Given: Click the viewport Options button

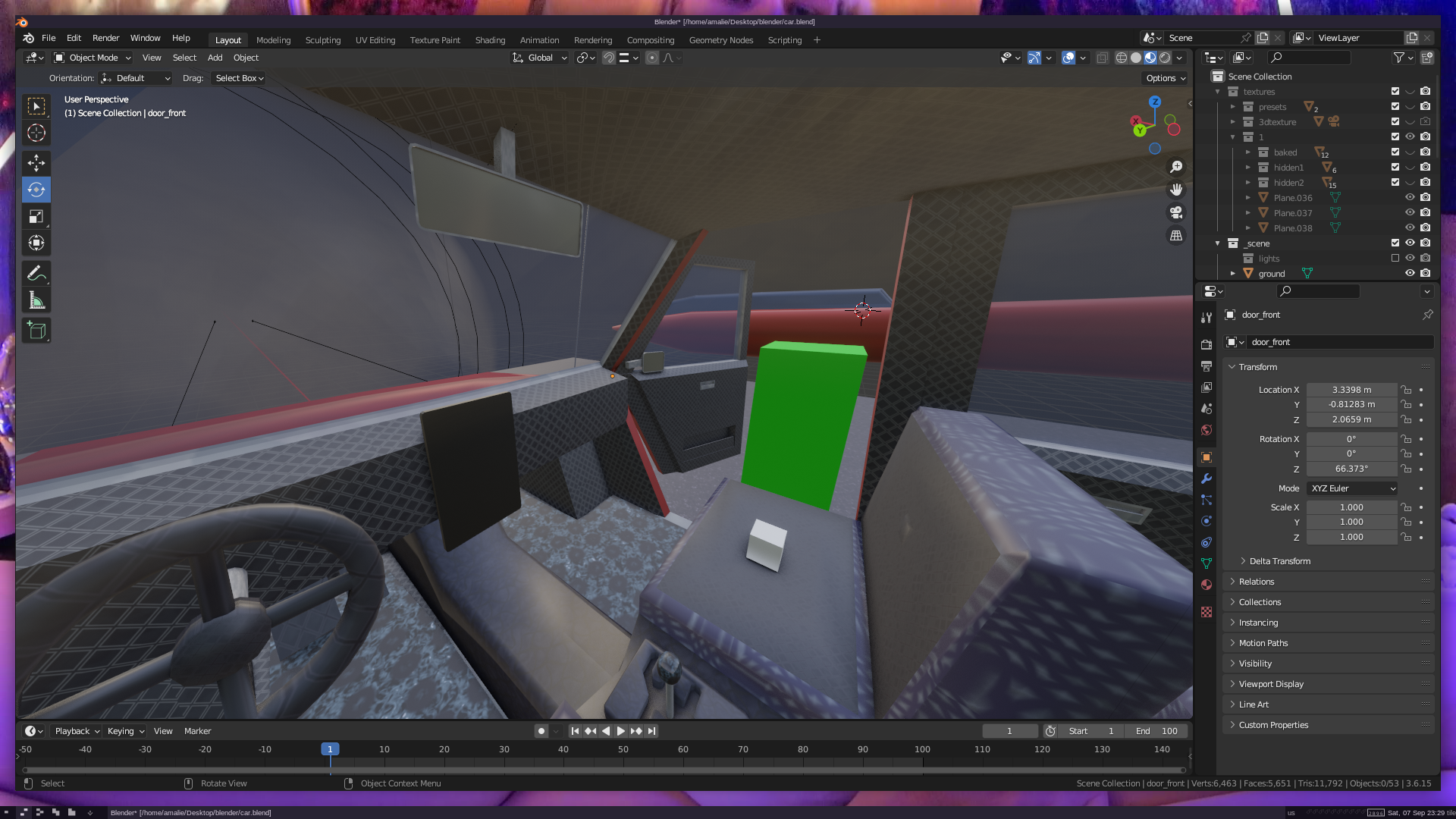Looking at the screenshot, I should pyautogui.click(x=1165, y=78).
